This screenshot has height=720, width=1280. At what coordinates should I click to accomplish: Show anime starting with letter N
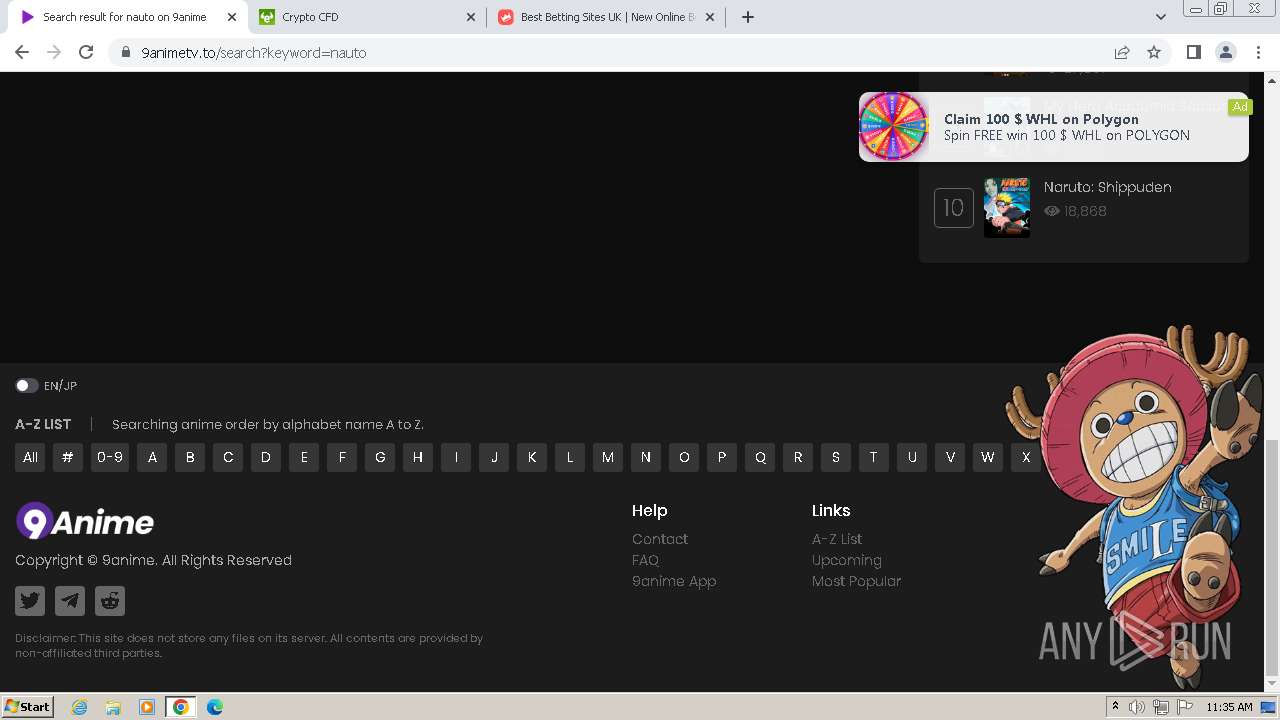(646, 457)
